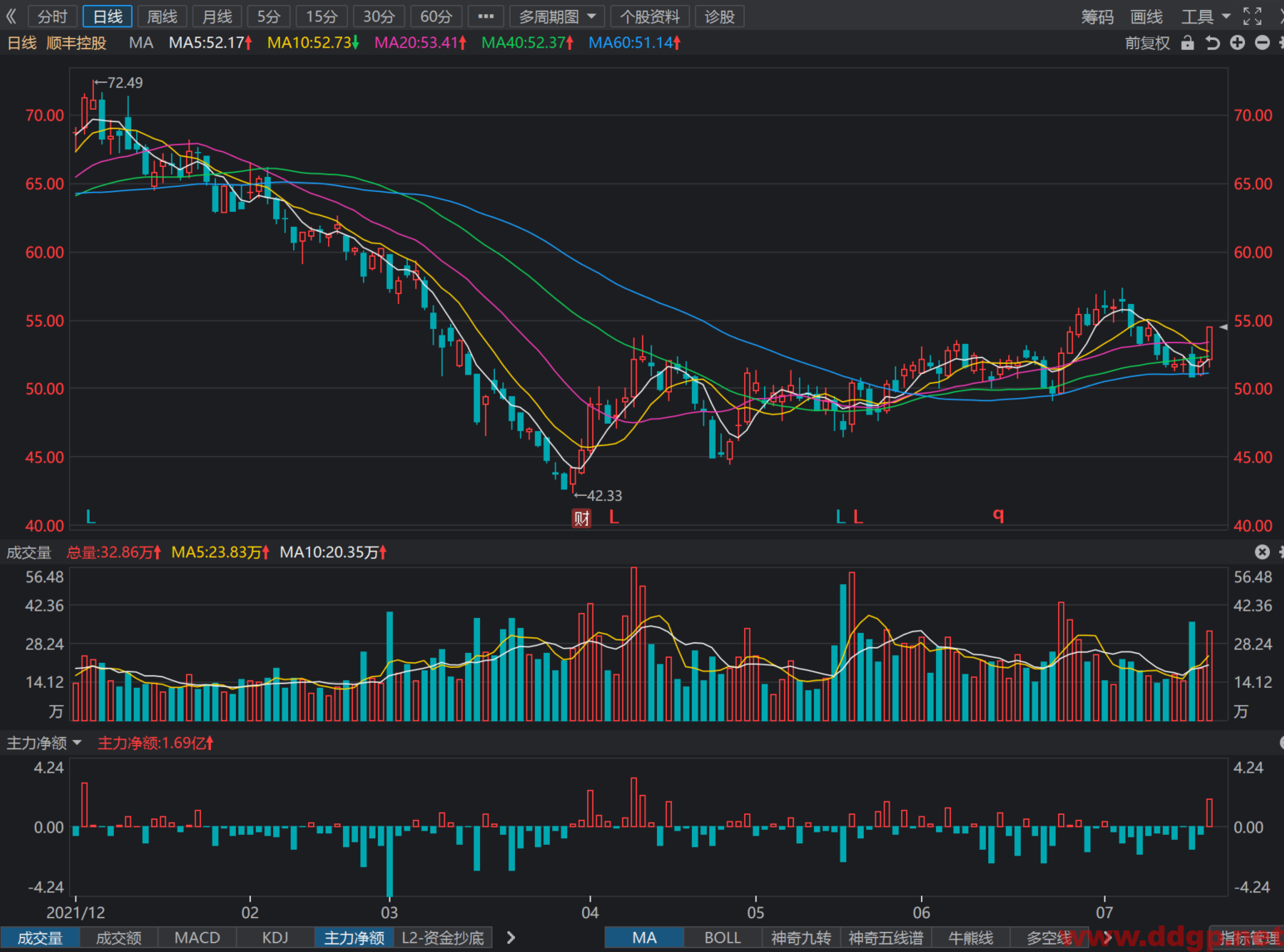Switch to the 周线 weekly period
Viewport: 1284px width, 952px height.
162,17
